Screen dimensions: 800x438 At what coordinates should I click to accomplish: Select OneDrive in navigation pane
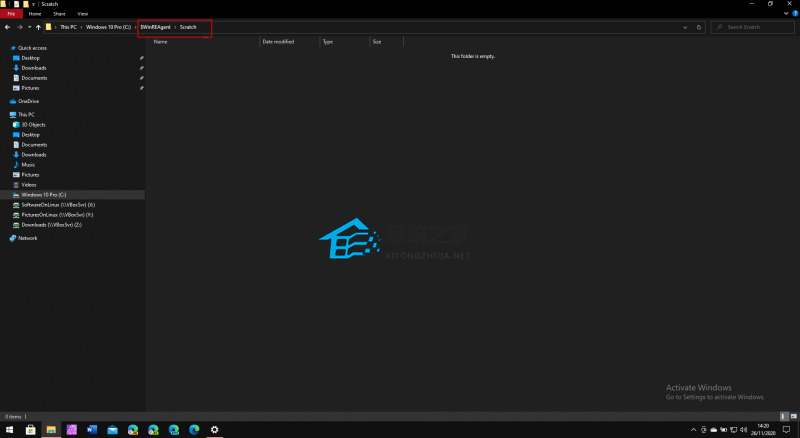pyautogui.click(x=28, y=102)
